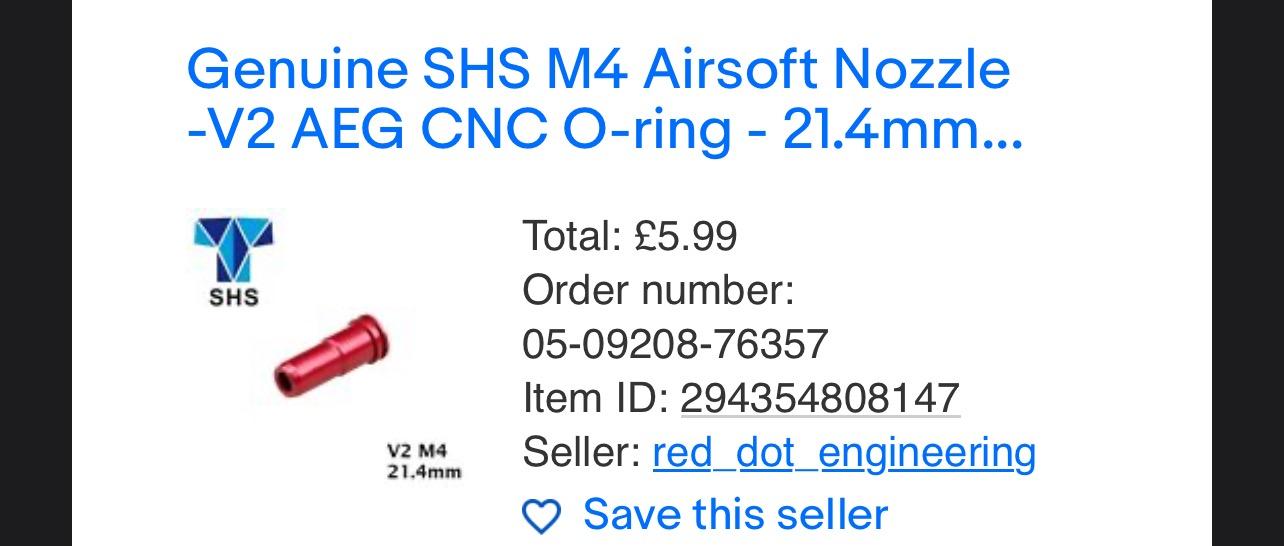Click the V2 M4 21.4mm image caption
This screenshot has width=1284, height=546.
pyautogui.click(x=424, y=461)
